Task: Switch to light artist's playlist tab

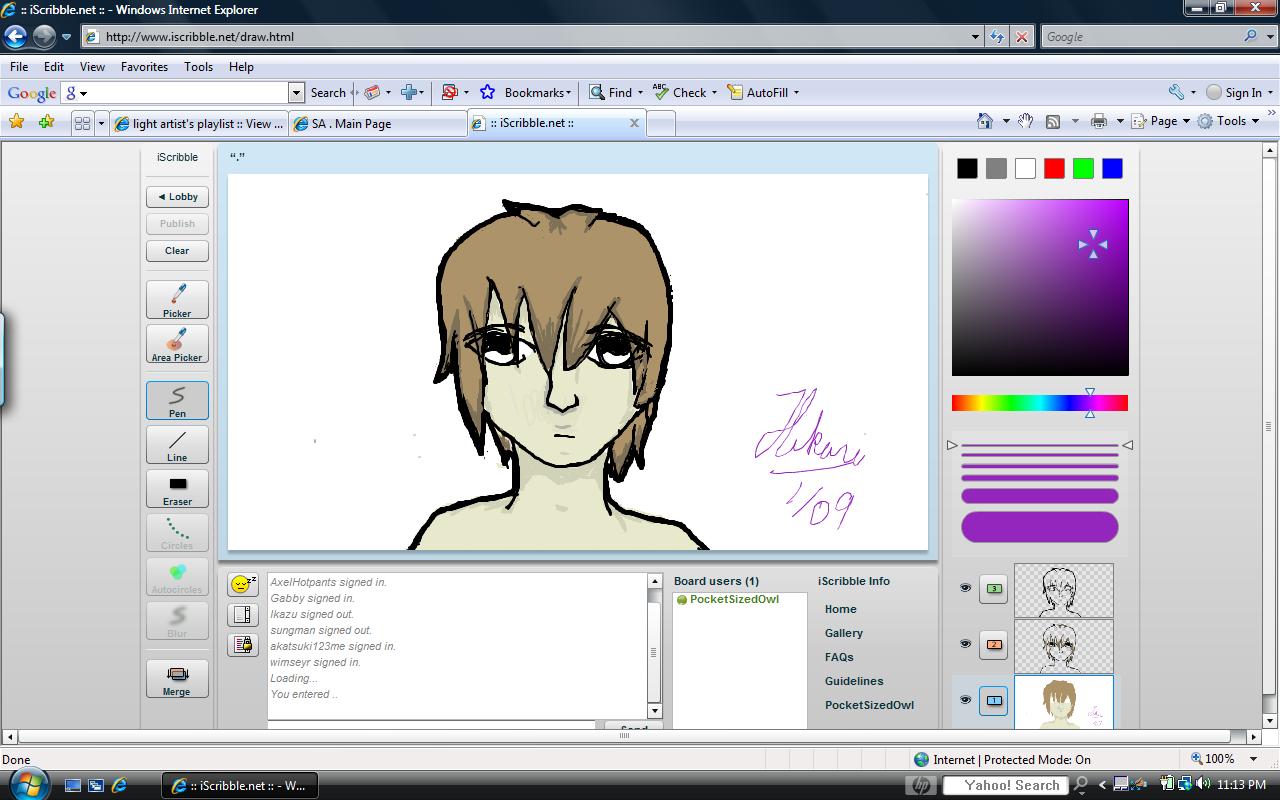Action: (x=198, y=123)
